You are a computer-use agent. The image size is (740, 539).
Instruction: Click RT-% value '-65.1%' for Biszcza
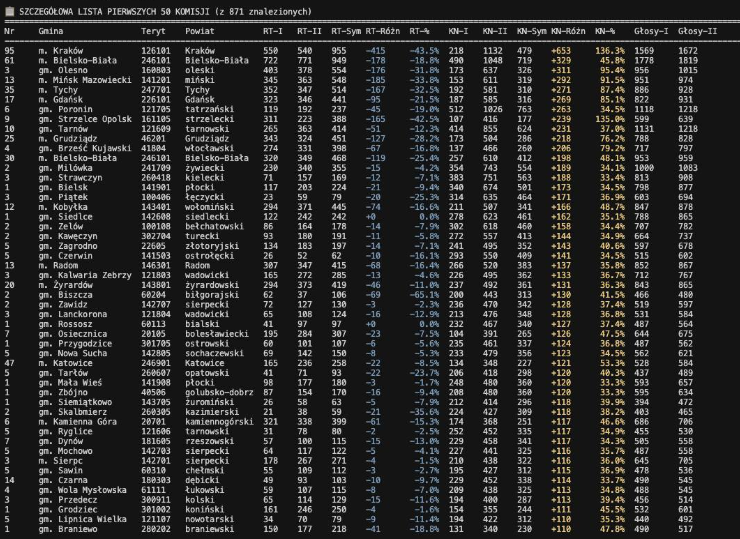[424, 295]
